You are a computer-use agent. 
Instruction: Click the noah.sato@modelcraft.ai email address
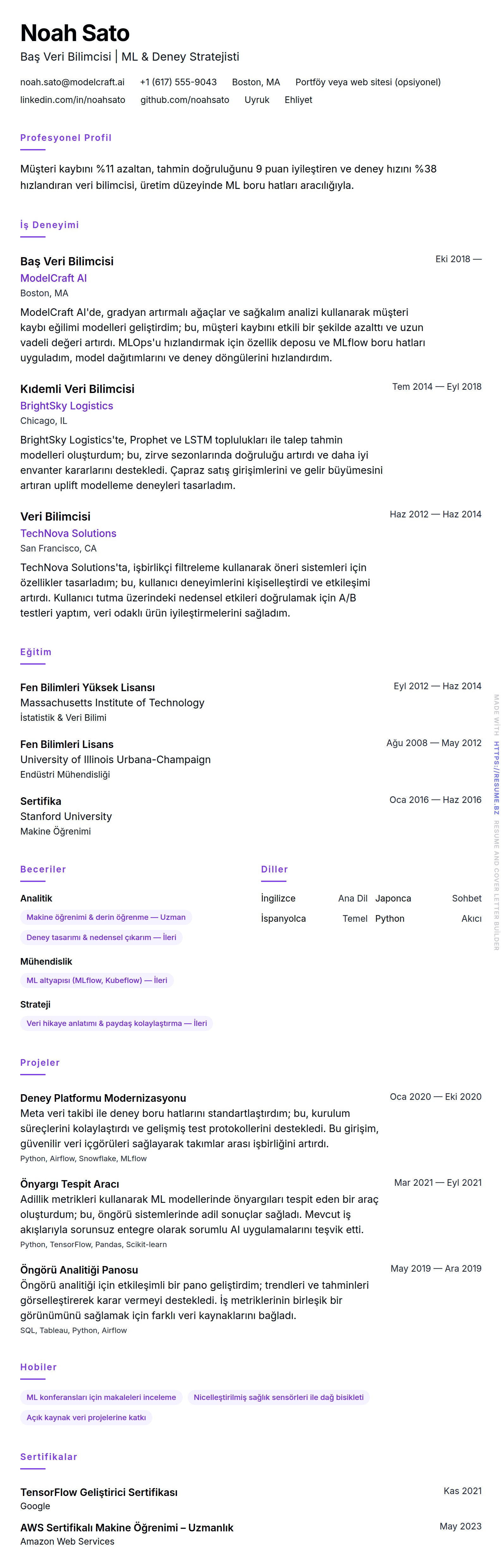72,82
